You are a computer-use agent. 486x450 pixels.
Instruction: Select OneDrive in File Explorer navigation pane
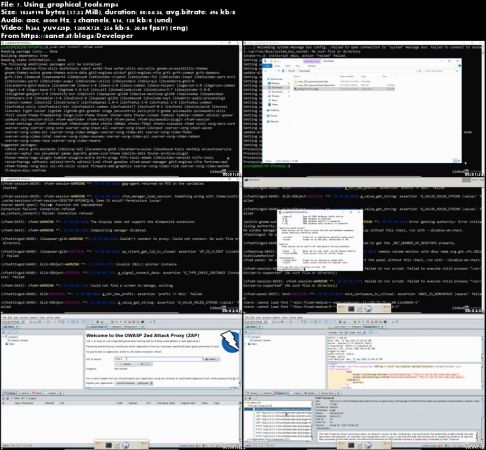coord(274,110)
